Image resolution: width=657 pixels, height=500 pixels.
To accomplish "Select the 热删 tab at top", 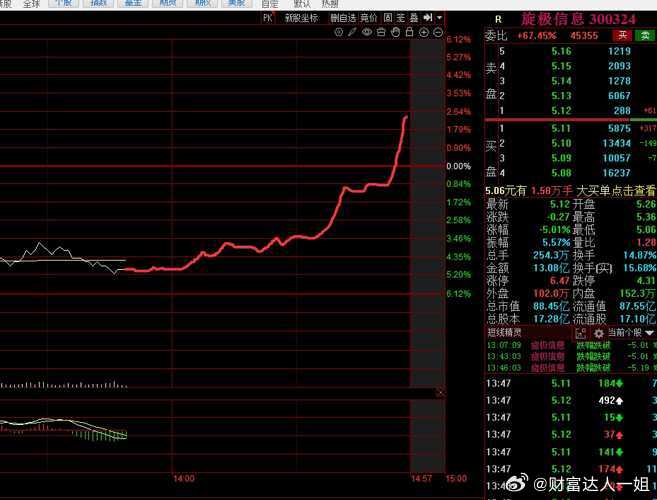I will [330, 4].
